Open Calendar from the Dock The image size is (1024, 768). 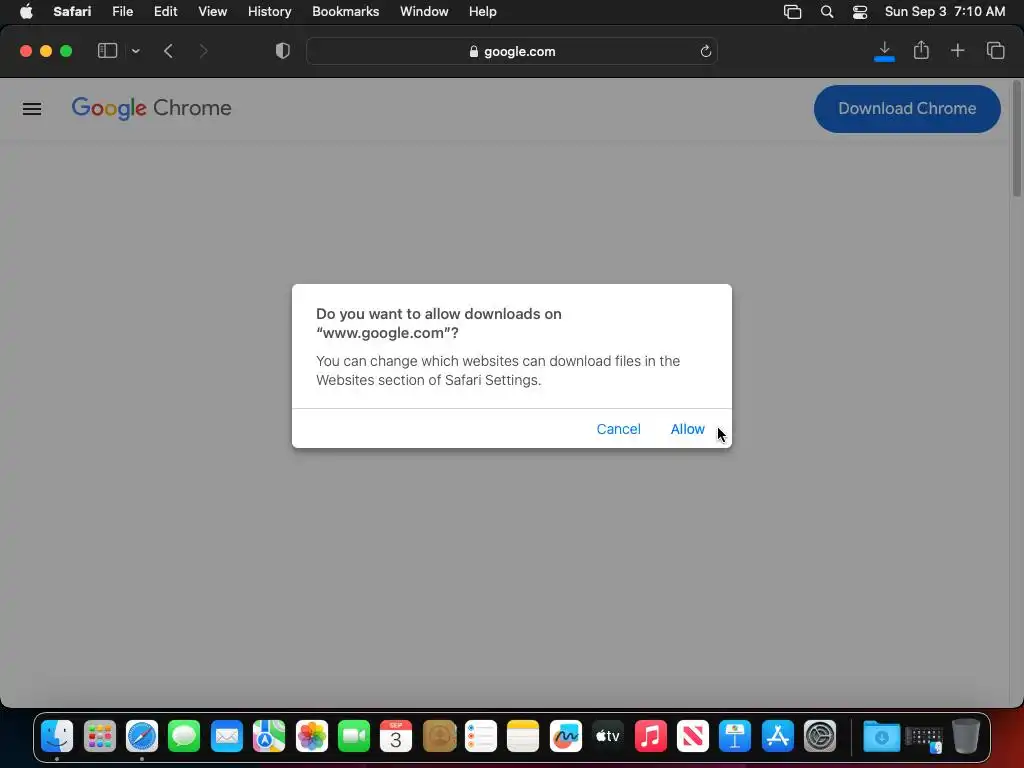[x=396, y=736]
